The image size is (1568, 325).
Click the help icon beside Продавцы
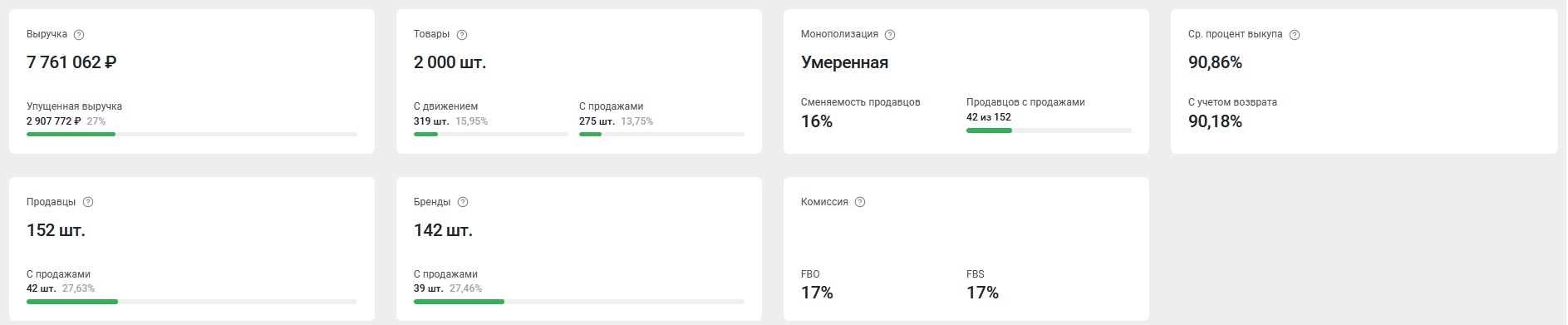point(88,202)
